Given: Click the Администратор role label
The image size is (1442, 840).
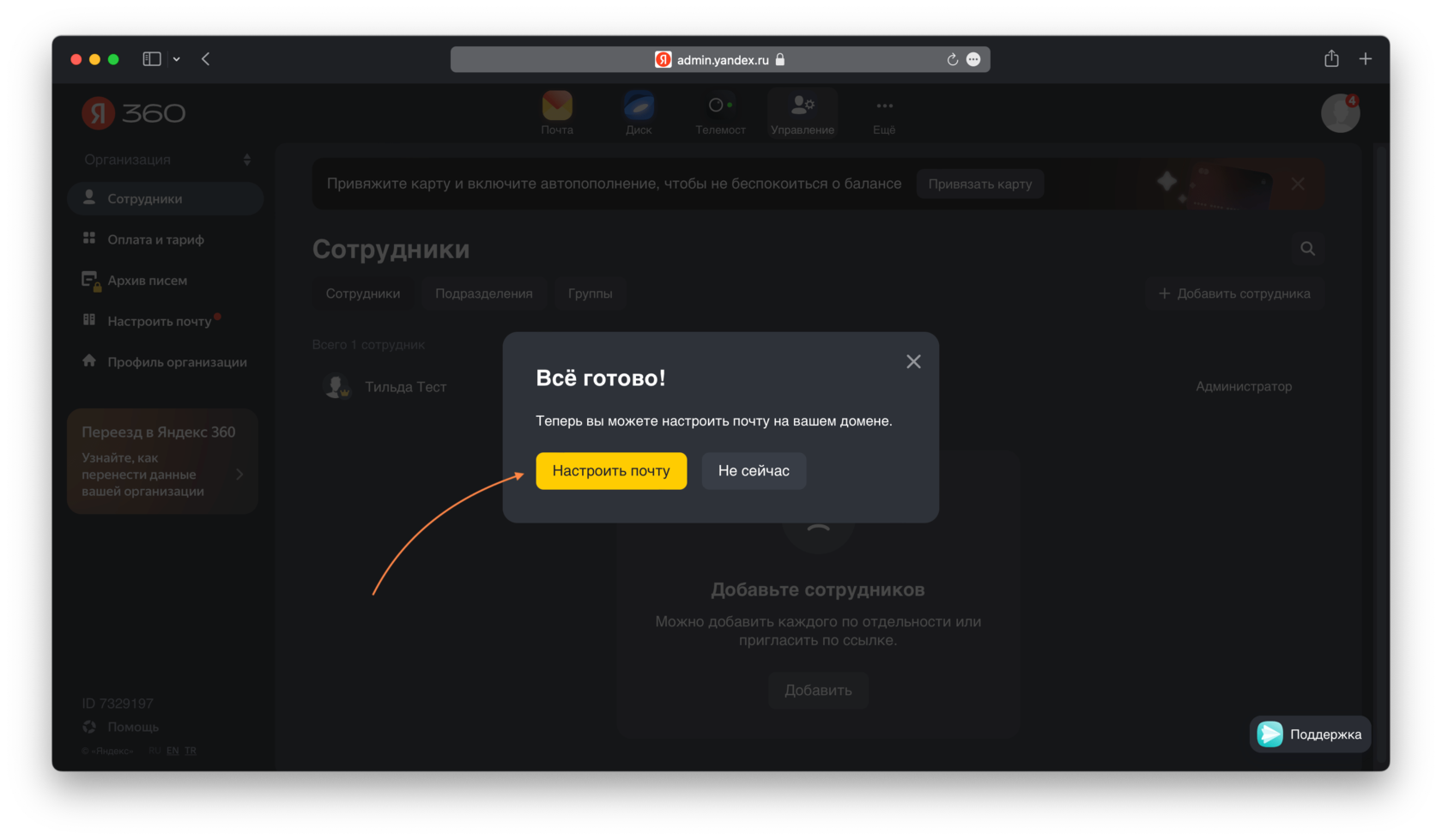Looking at the screenshot, I should click(1244, 386).
